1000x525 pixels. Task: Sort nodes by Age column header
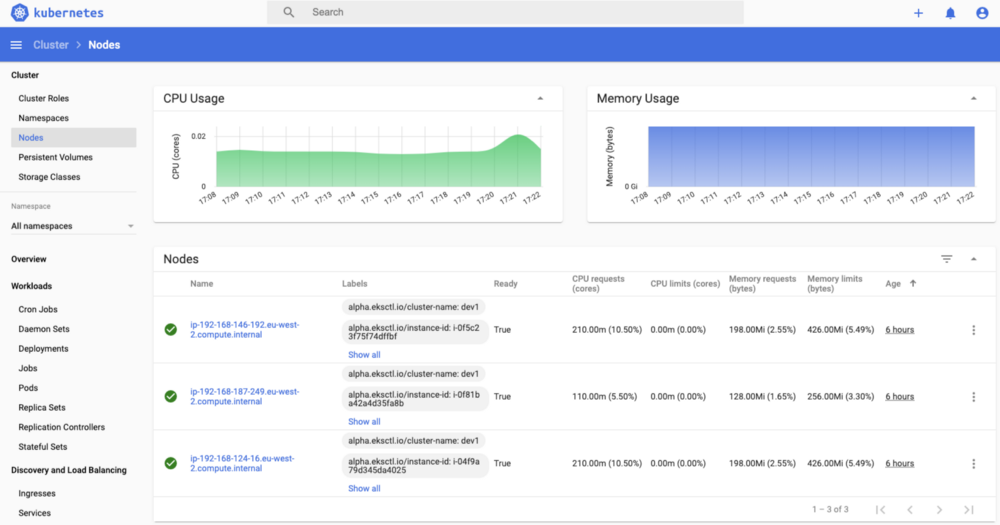894,284
